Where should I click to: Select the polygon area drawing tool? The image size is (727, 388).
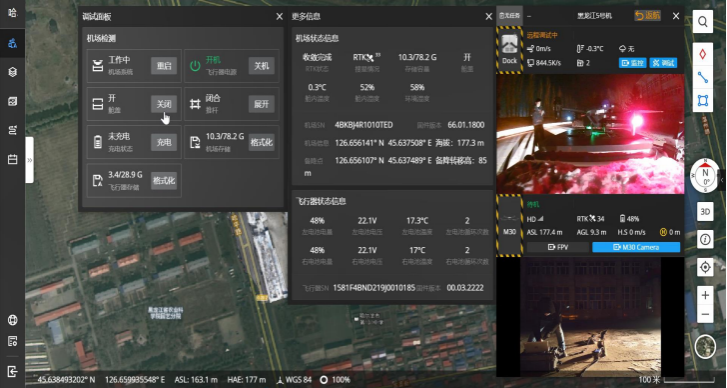coord(703,101)
